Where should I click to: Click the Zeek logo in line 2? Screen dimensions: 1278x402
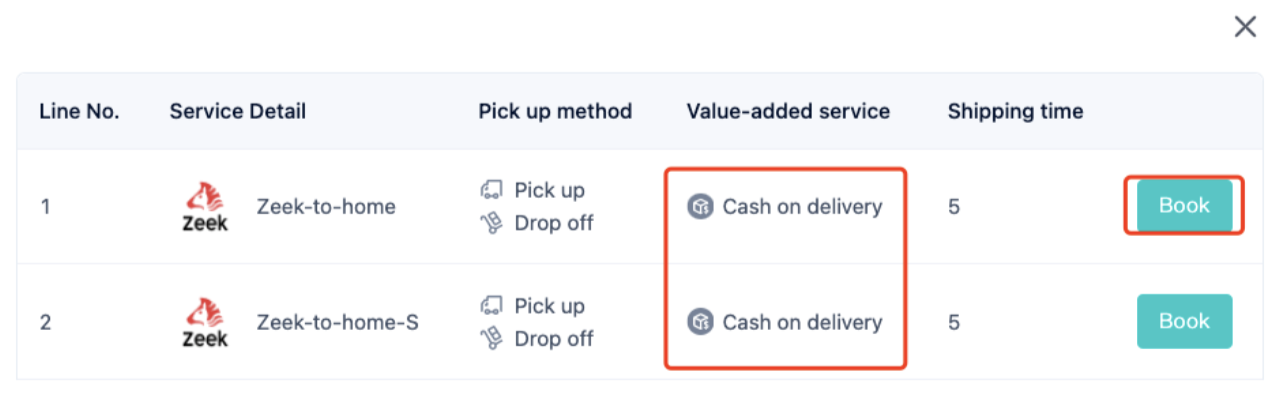click(205, 323)
